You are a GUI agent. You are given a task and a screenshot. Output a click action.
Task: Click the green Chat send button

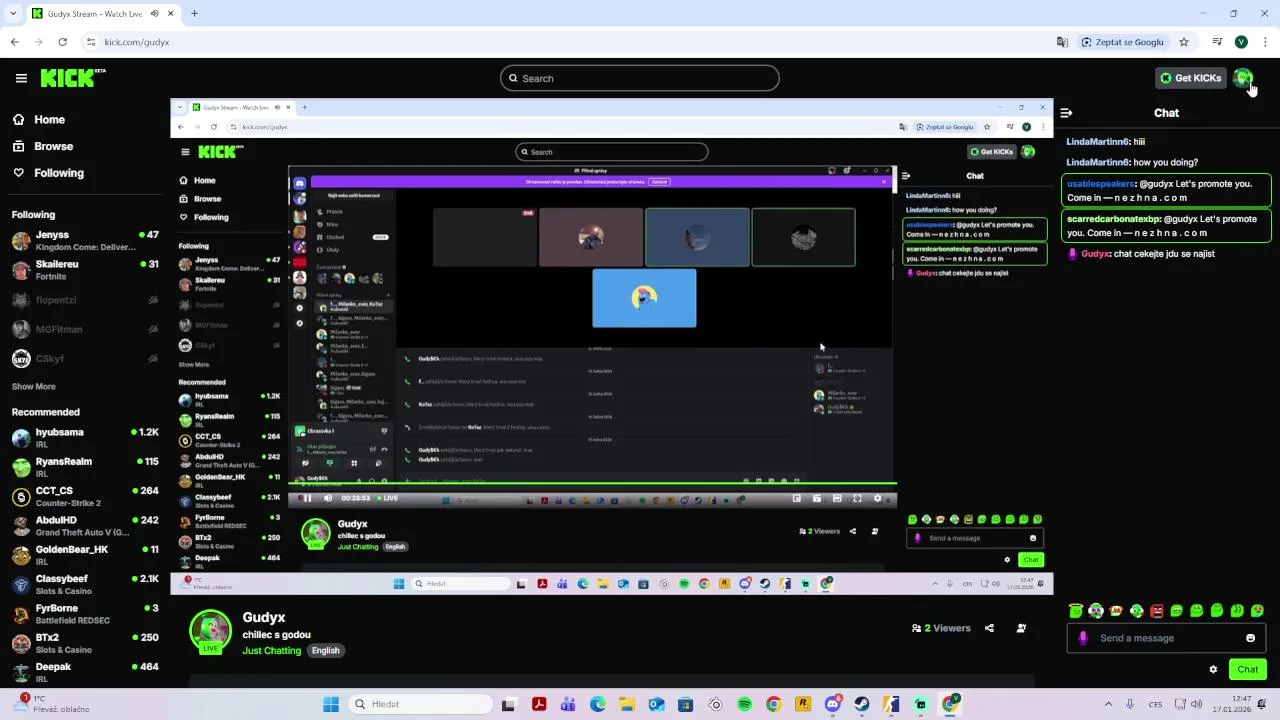(1247, 670)
